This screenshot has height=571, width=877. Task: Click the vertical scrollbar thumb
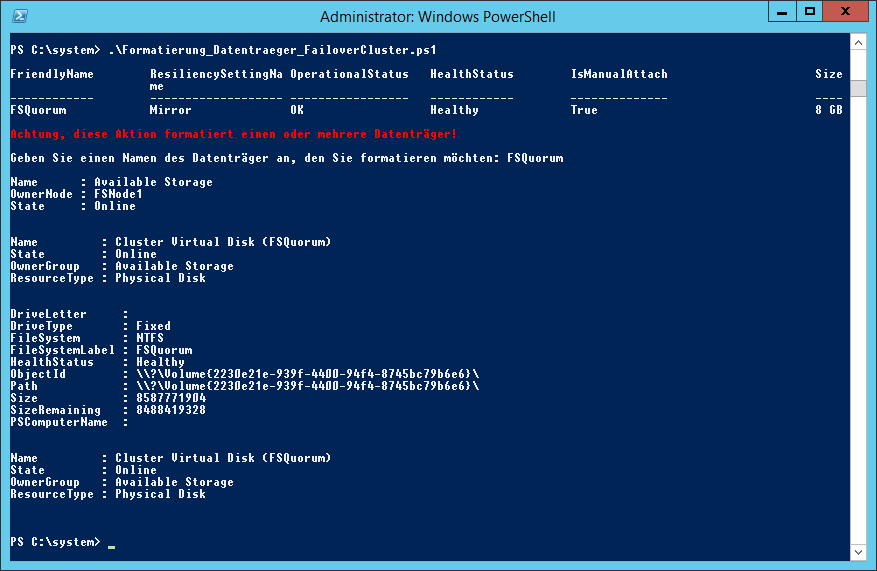[858, 88]
